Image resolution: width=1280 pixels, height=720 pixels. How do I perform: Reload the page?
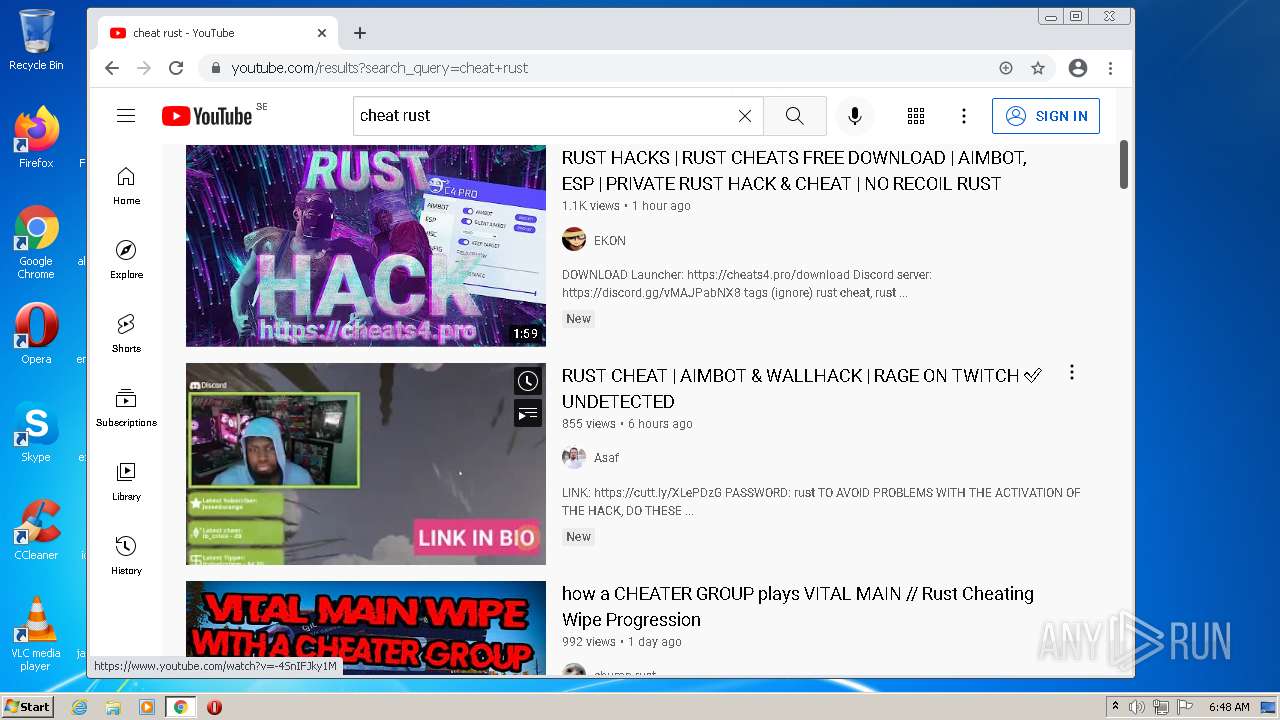(x=176, y=68)
